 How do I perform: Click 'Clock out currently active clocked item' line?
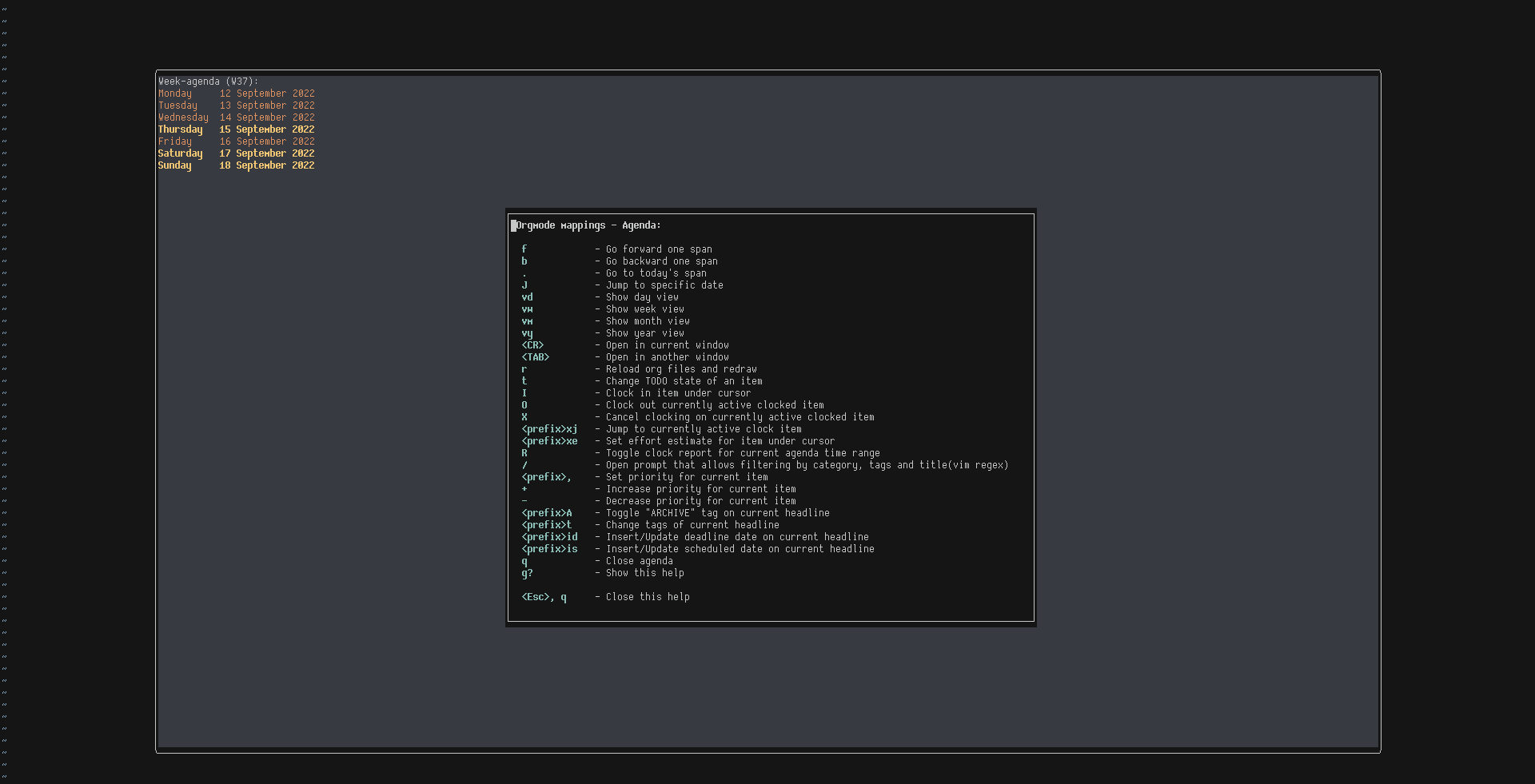pyautogui.click(x=672, y=405)
